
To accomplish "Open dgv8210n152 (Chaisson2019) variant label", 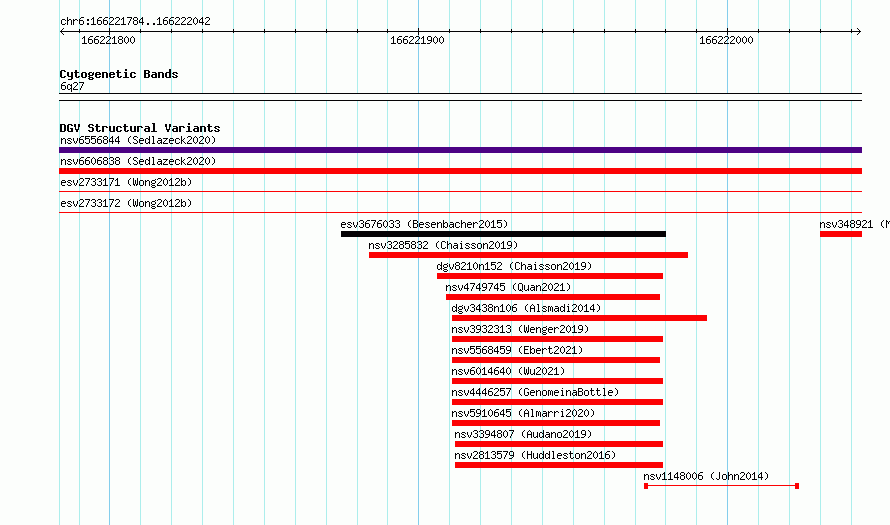I will click(514, 266).
